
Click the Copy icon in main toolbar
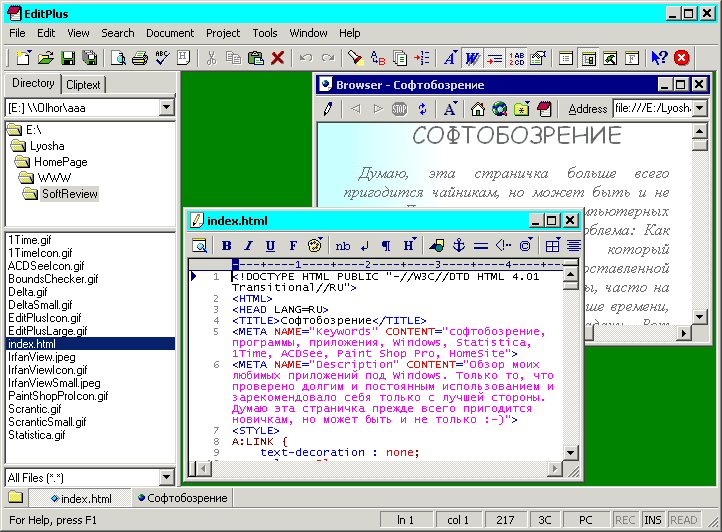point(233,58)
